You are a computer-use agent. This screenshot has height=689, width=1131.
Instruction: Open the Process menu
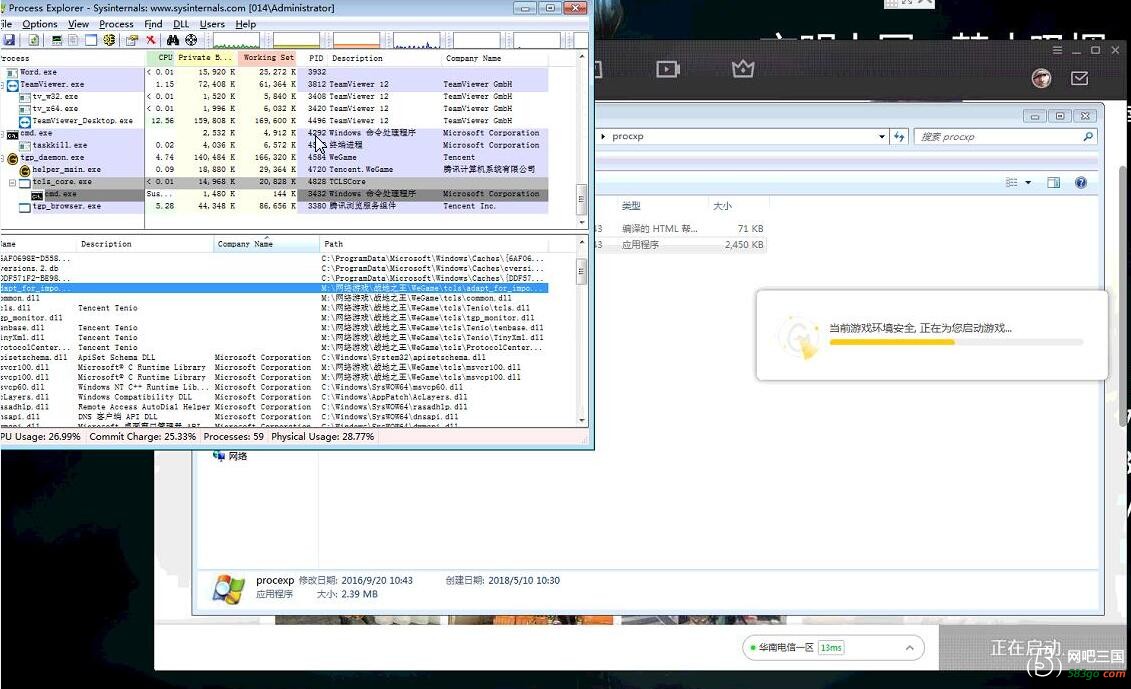pyautogui.click(x=116, y=24)
